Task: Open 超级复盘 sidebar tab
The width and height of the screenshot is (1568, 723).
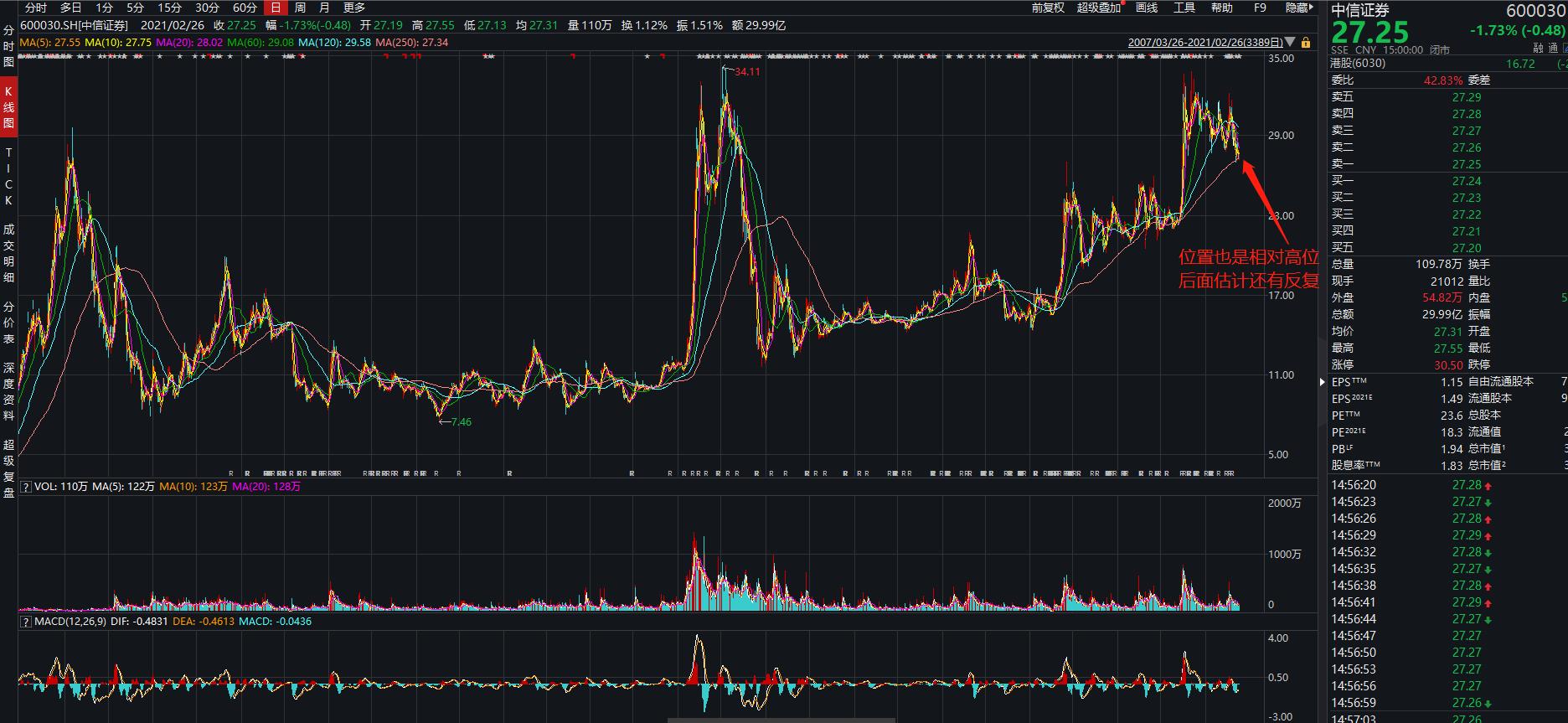Action: 8,468
